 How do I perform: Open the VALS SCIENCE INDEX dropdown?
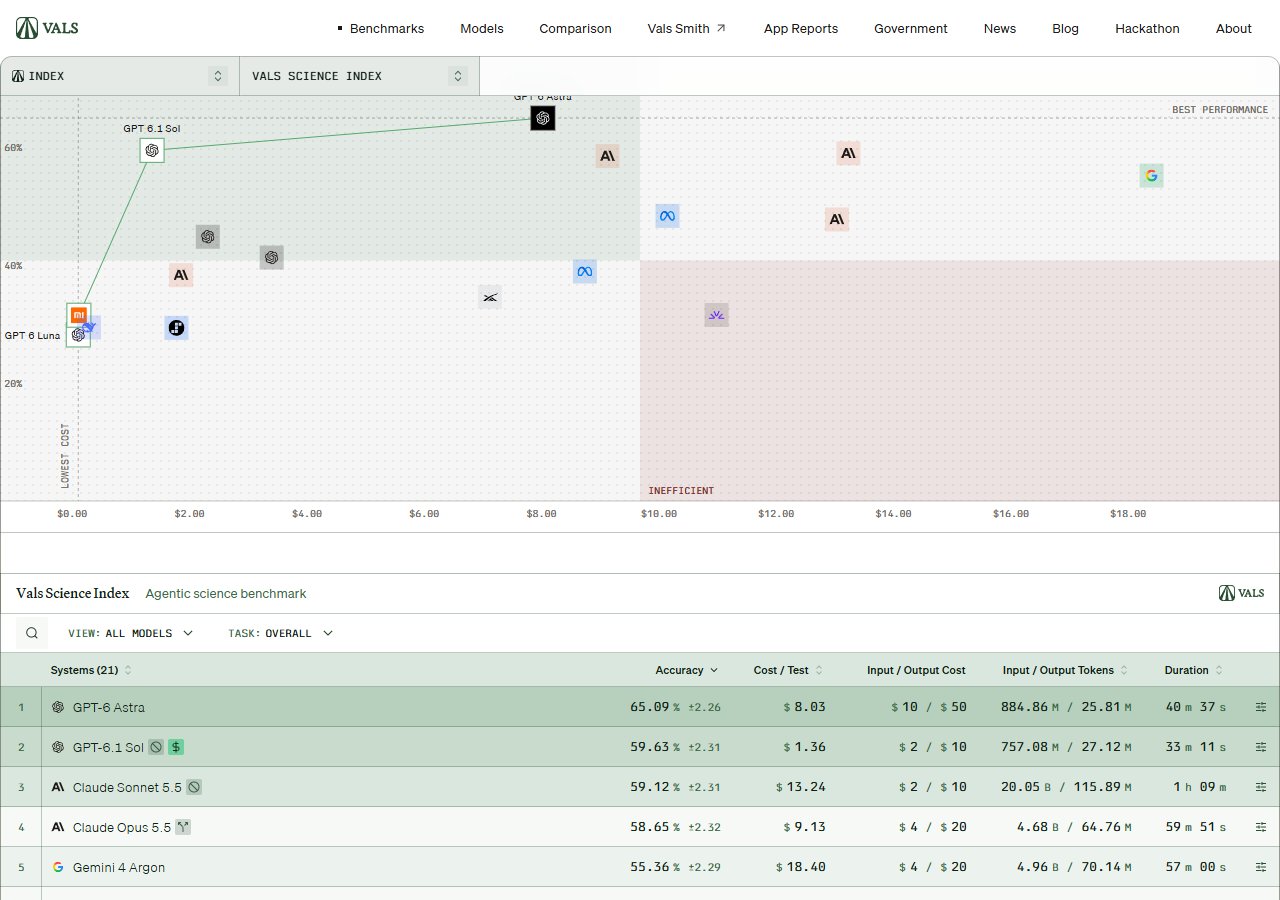pyautogui.click(x=359, y=76)
